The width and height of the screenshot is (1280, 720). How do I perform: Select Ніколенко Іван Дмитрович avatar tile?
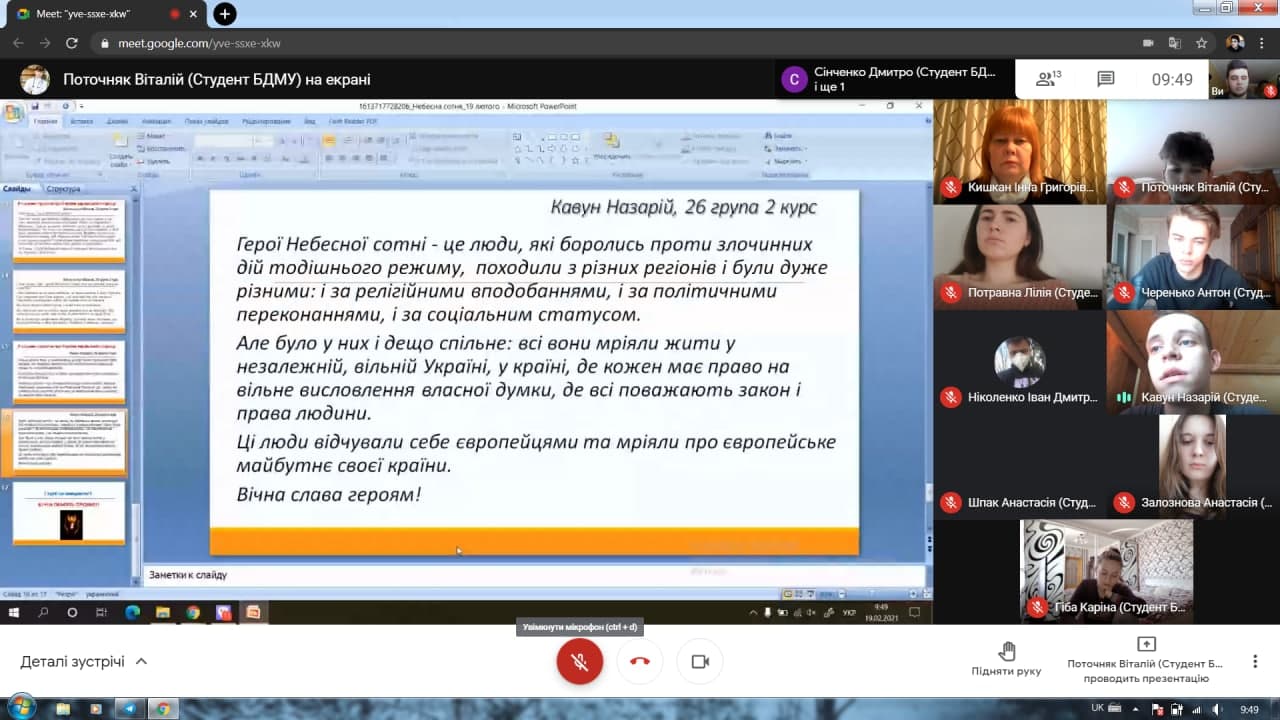click(x=1019, y=361)
